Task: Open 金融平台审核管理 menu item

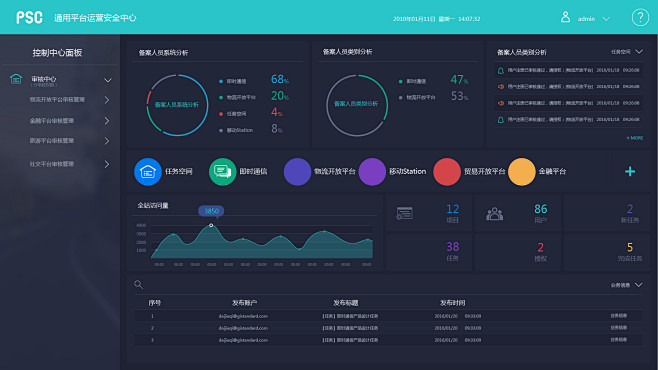Action: 52,121
